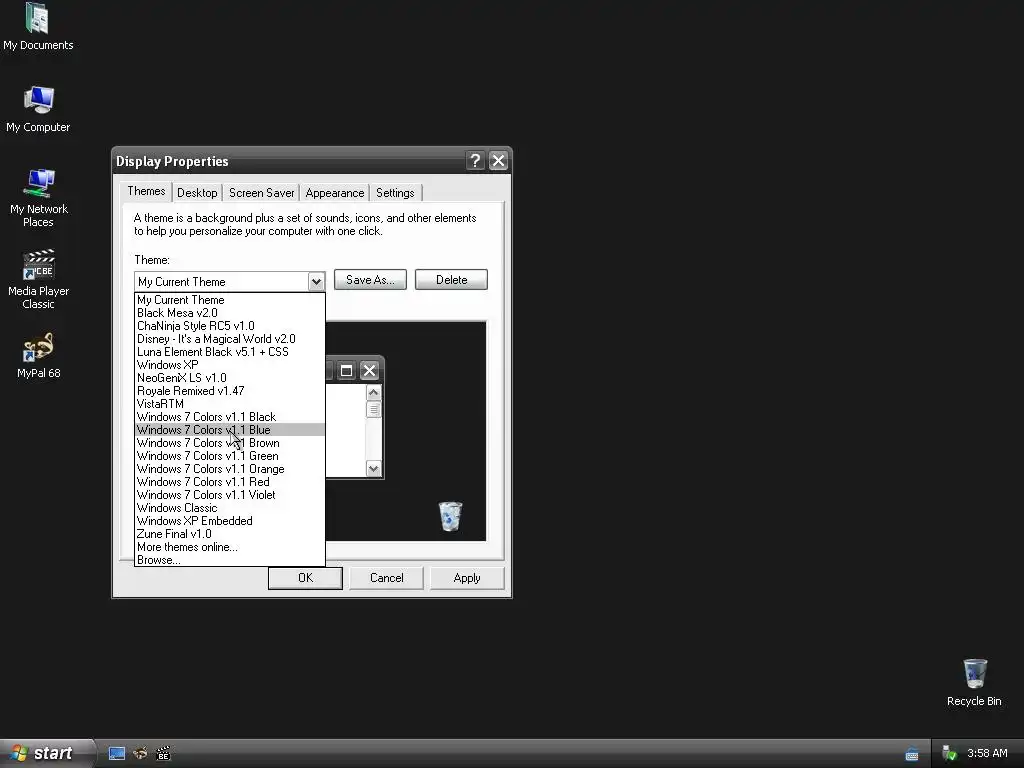Viewport: 1024px width, 768px height.
Task: Click the Delete theme button
Action: 451,280
